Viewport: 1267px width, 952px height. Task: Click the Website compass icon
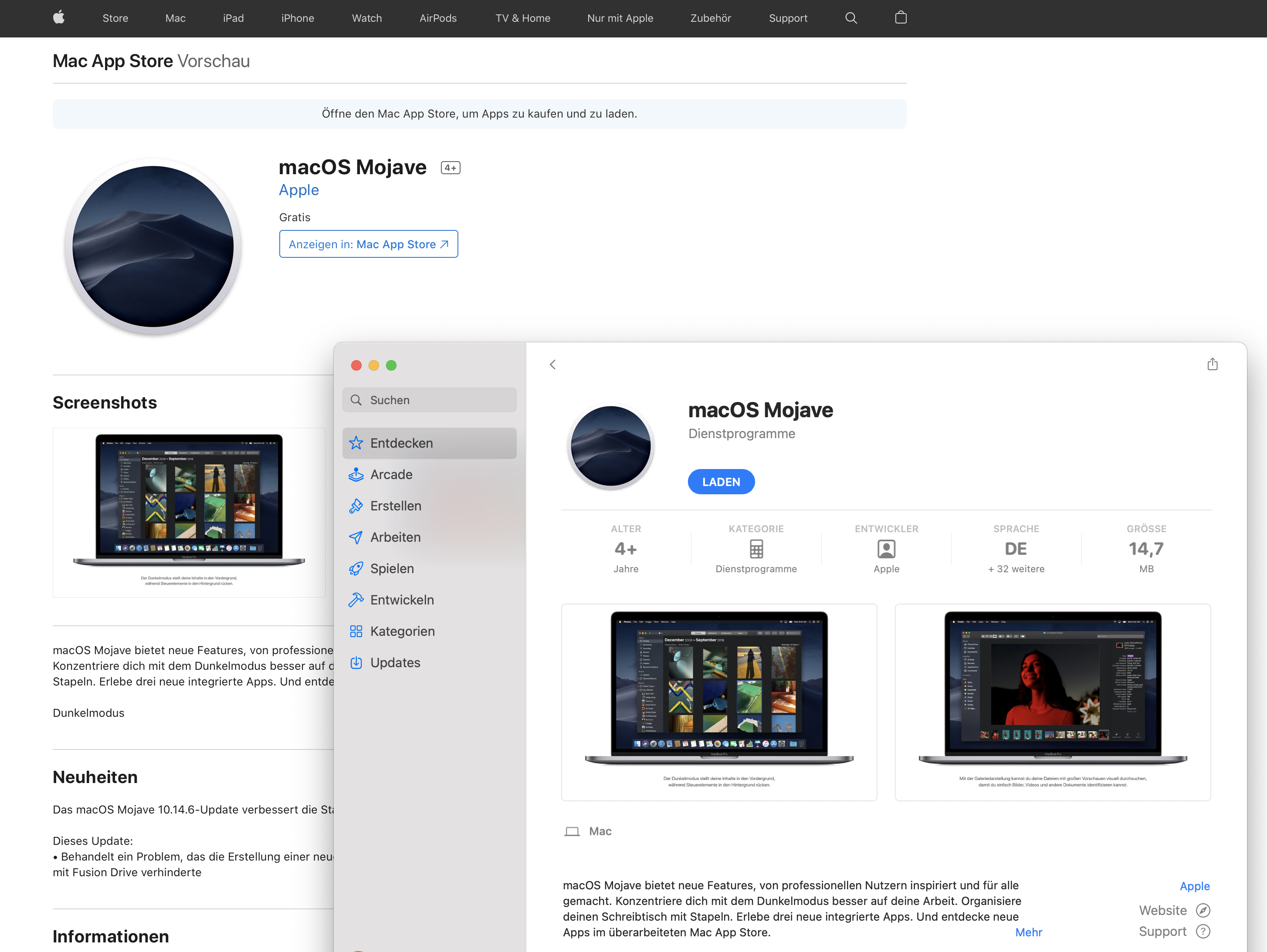pyautogui.click(x=1203, y=910)
